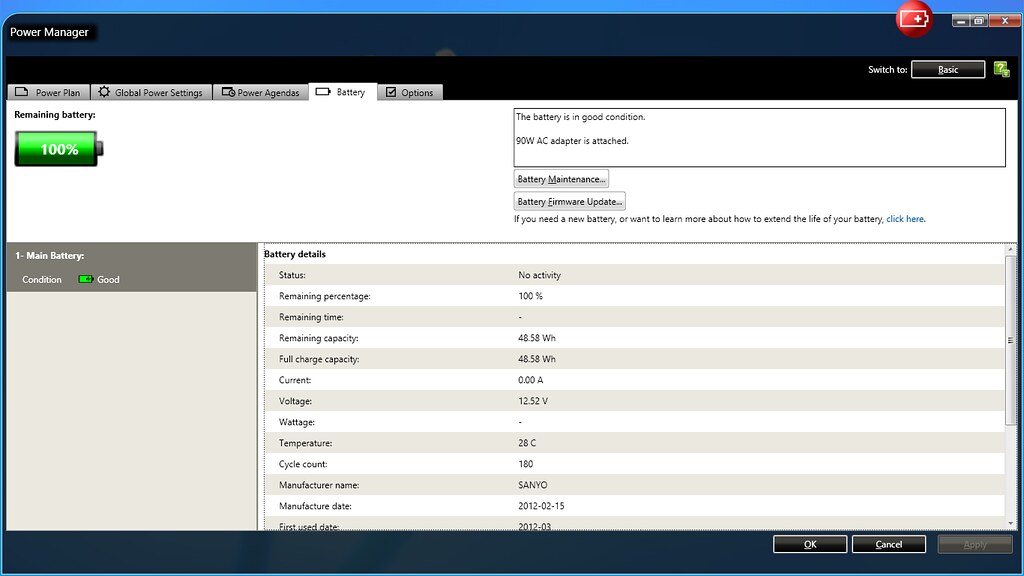
Task: Close the Power Manager window
Action: click(1004, 21)
